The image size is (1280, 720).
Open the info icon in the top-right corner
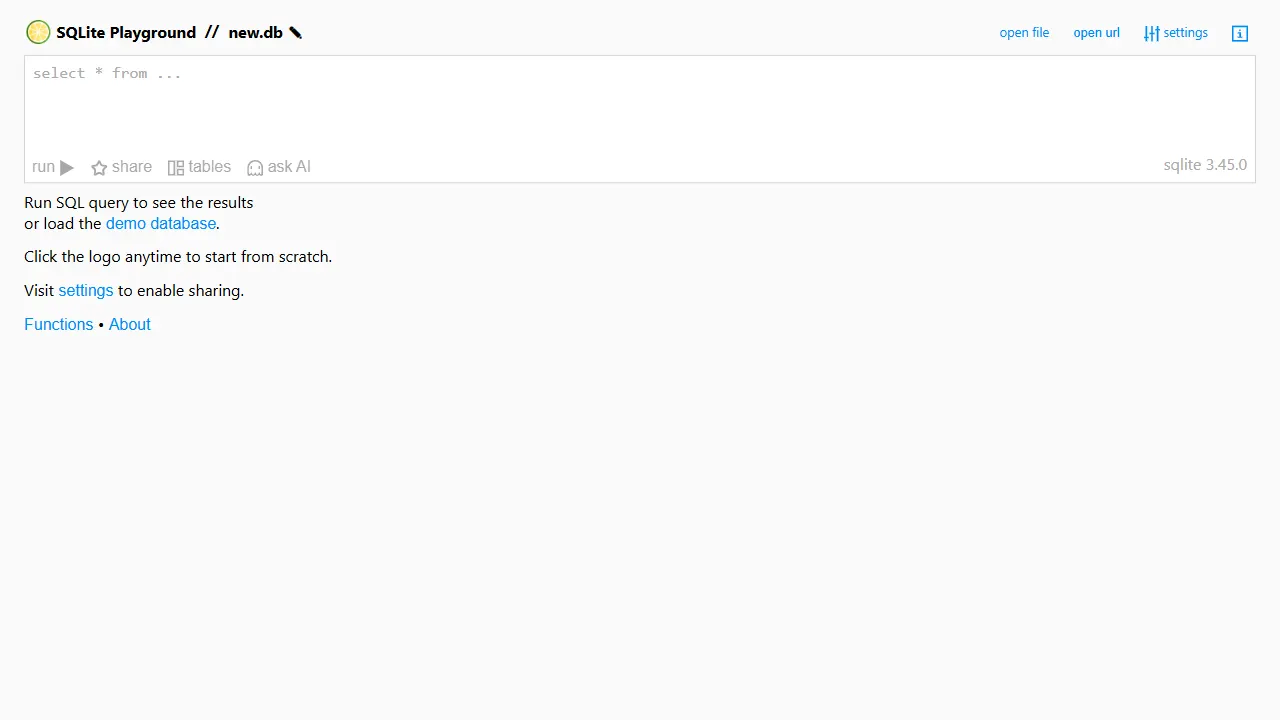[1240, 33]
